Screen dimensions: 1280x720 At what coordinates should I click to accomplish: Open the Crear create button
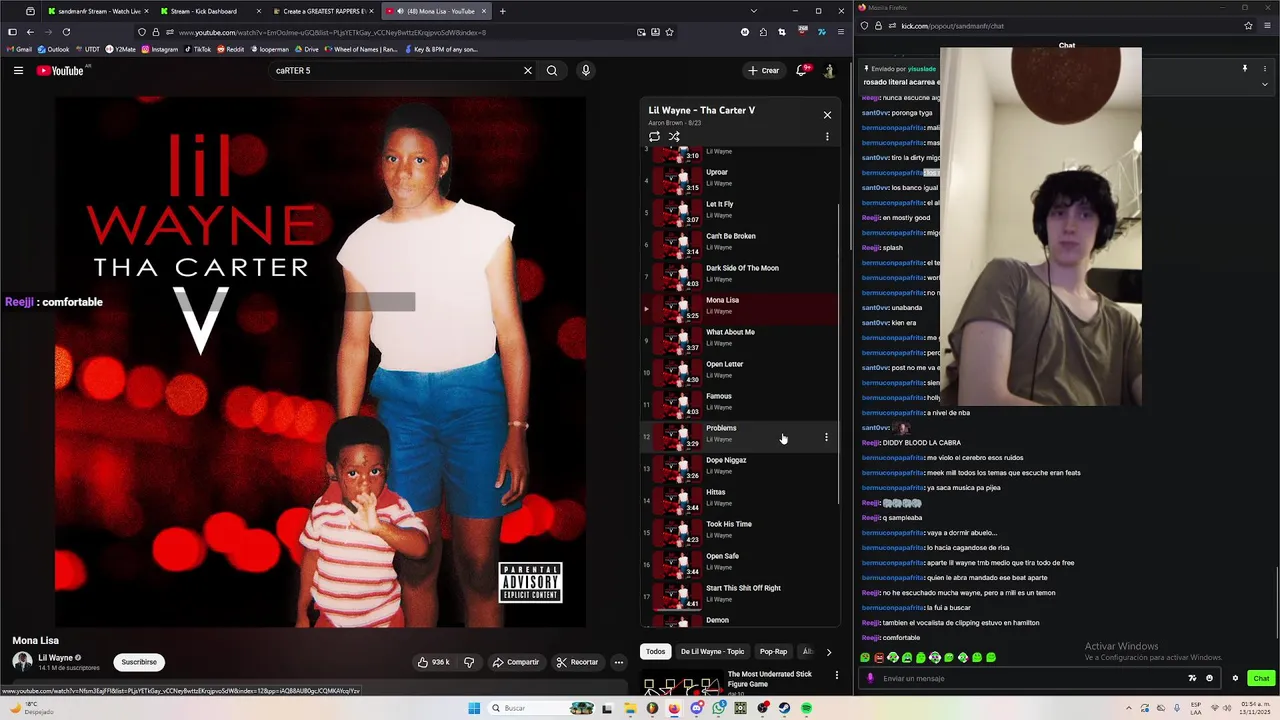(x=763, y=70)
